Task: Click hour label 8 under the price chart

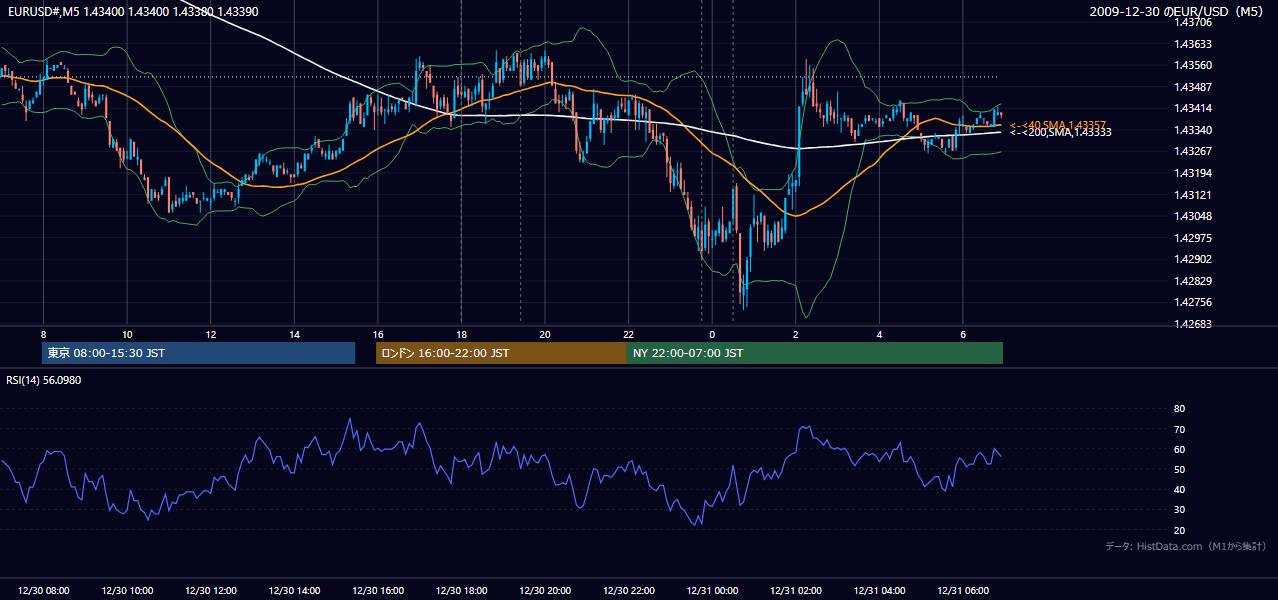Action: point(43,334)
